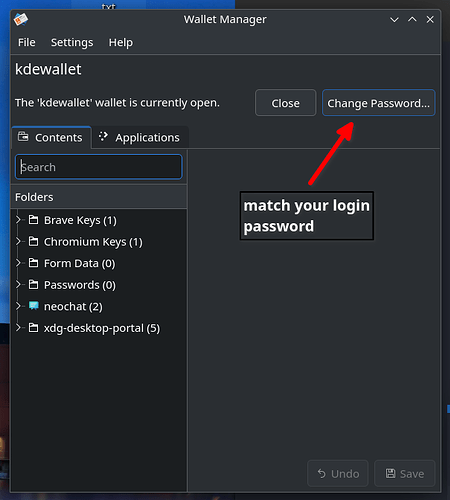Click in the Search field
This screenshot has width=450, height=500.
[x=99, y=167]
